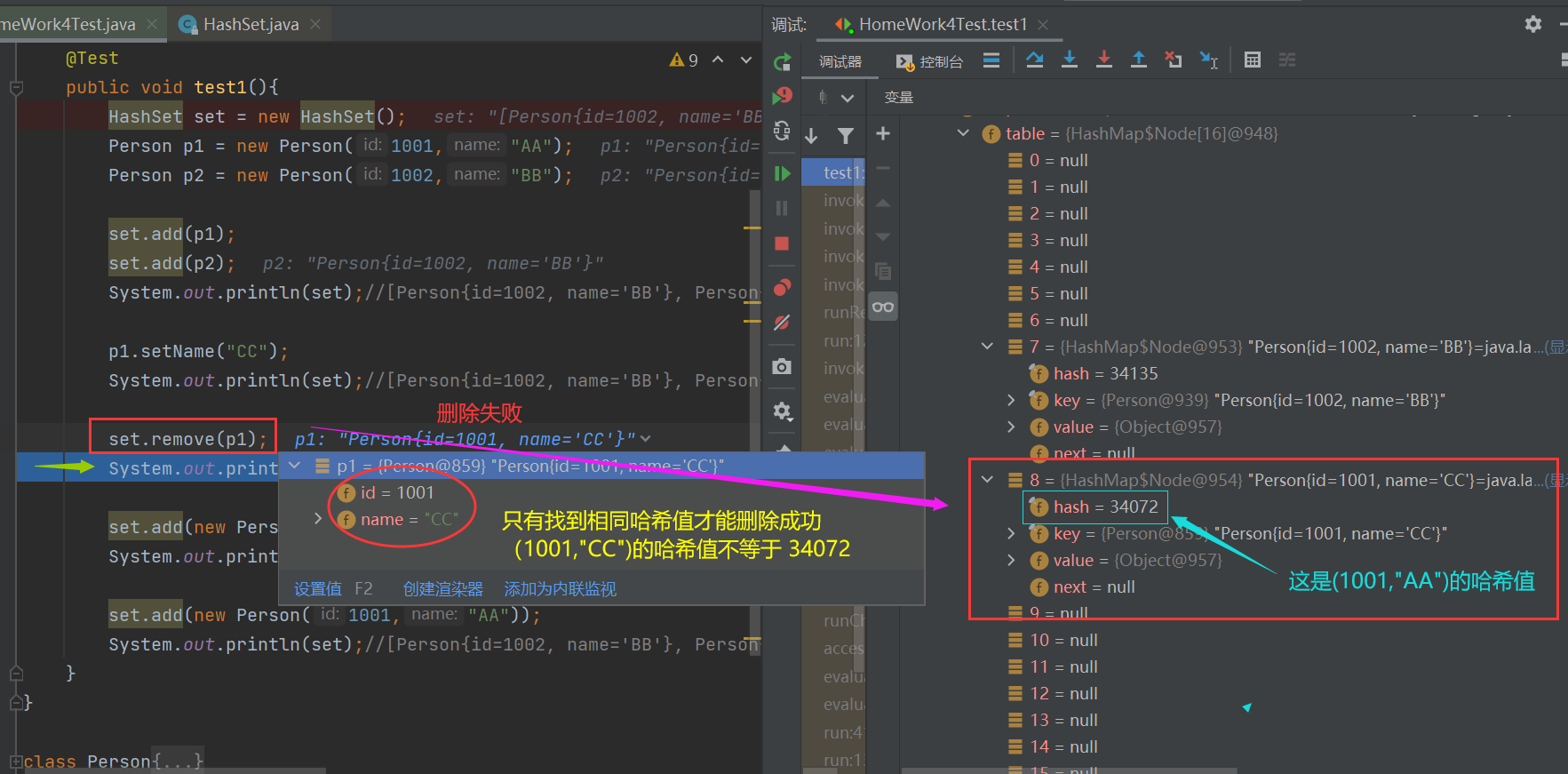The height and width of the screenshot is (774, 1568).
Task: Expand key Person@859 under entry 8
Action: (1011, 533)
